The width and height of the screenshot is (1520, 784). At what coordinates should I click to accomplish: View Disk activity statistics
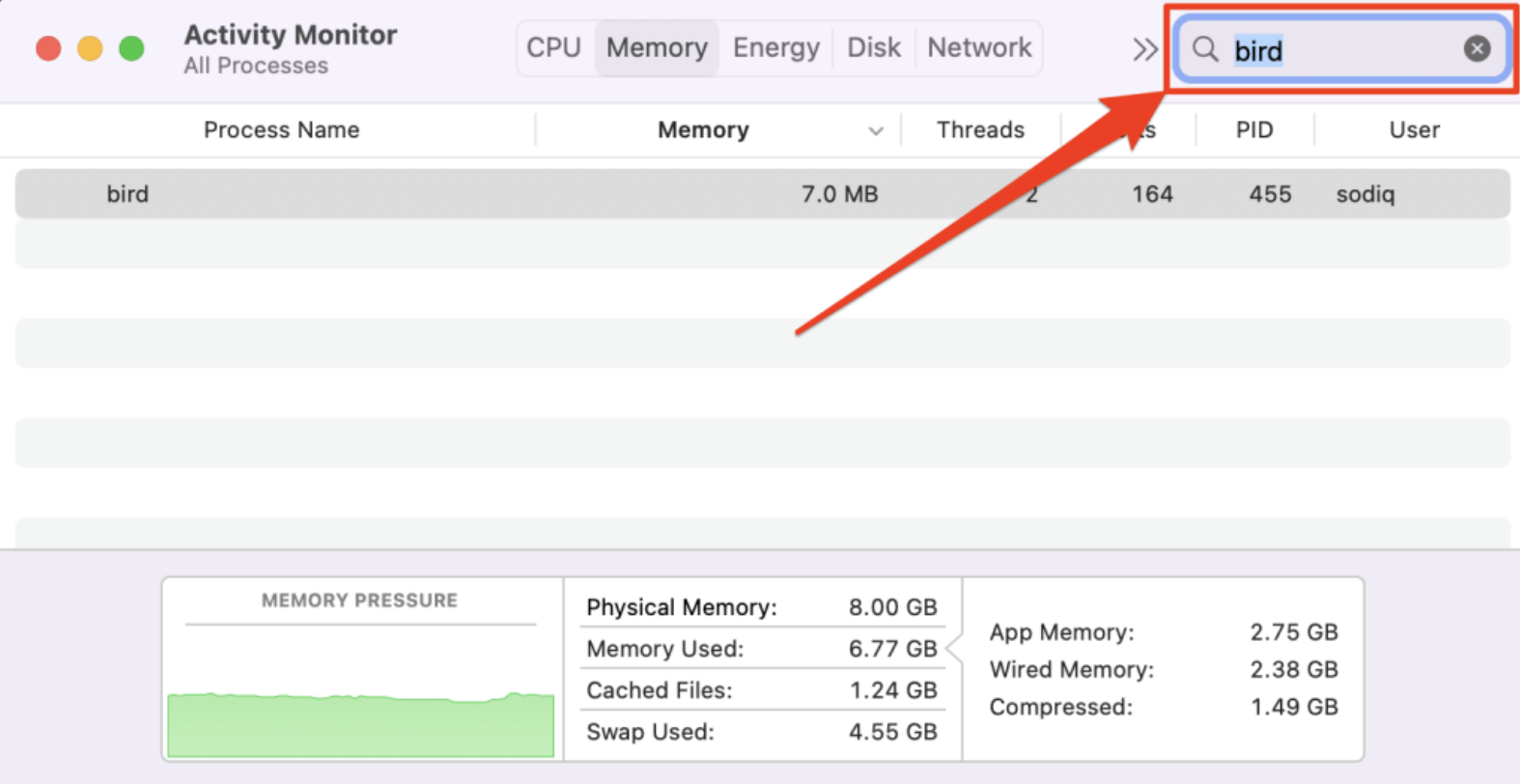873,47
